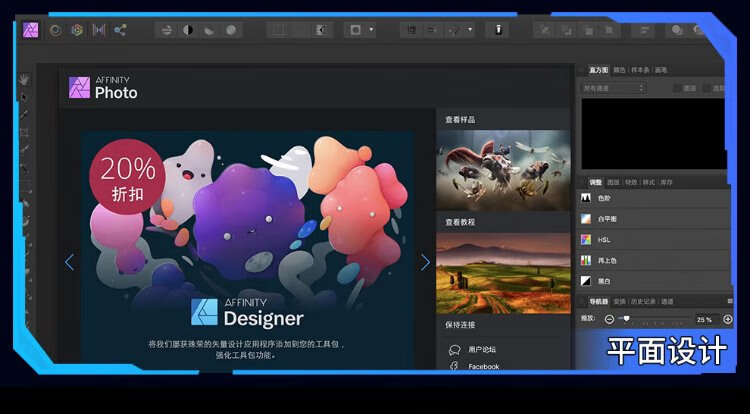This screenshot has width=750, height=414.
Task: Switch to the 颜色 tab
Action: click(x=620, y=70)
